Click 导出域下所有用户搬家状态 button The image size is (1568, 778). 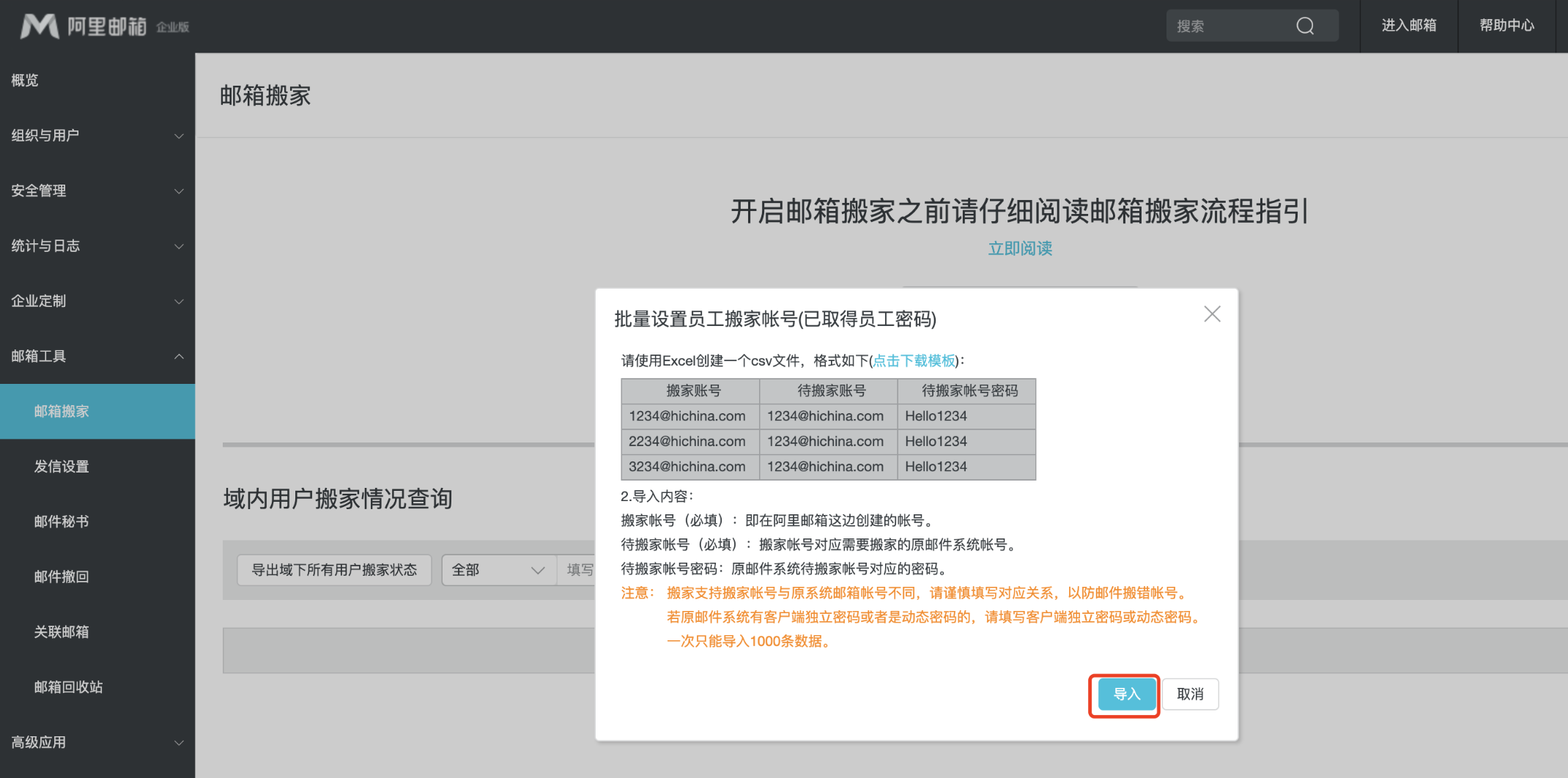[x=334, y=570]
